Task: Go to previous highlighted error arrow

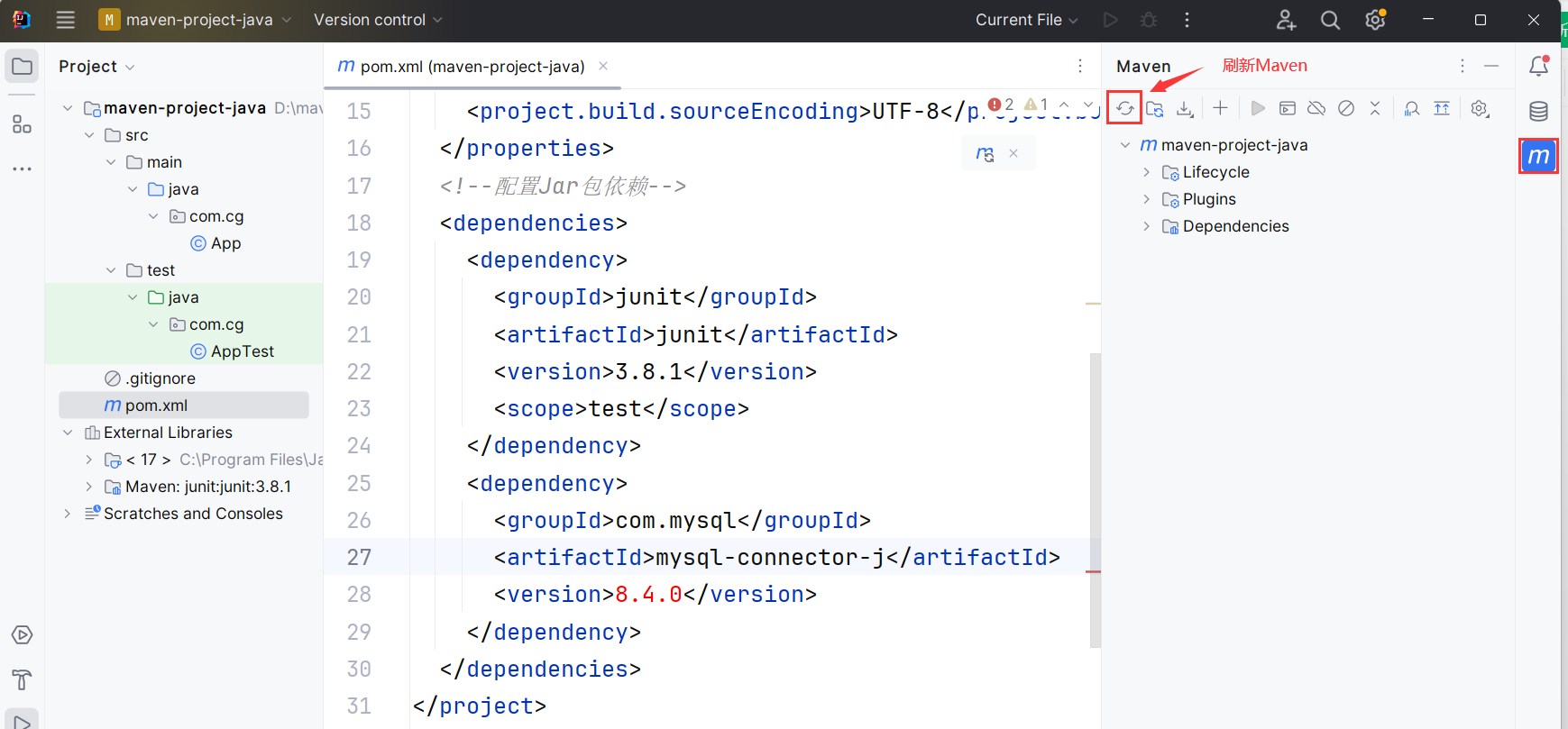Action: click(1064, 105)
